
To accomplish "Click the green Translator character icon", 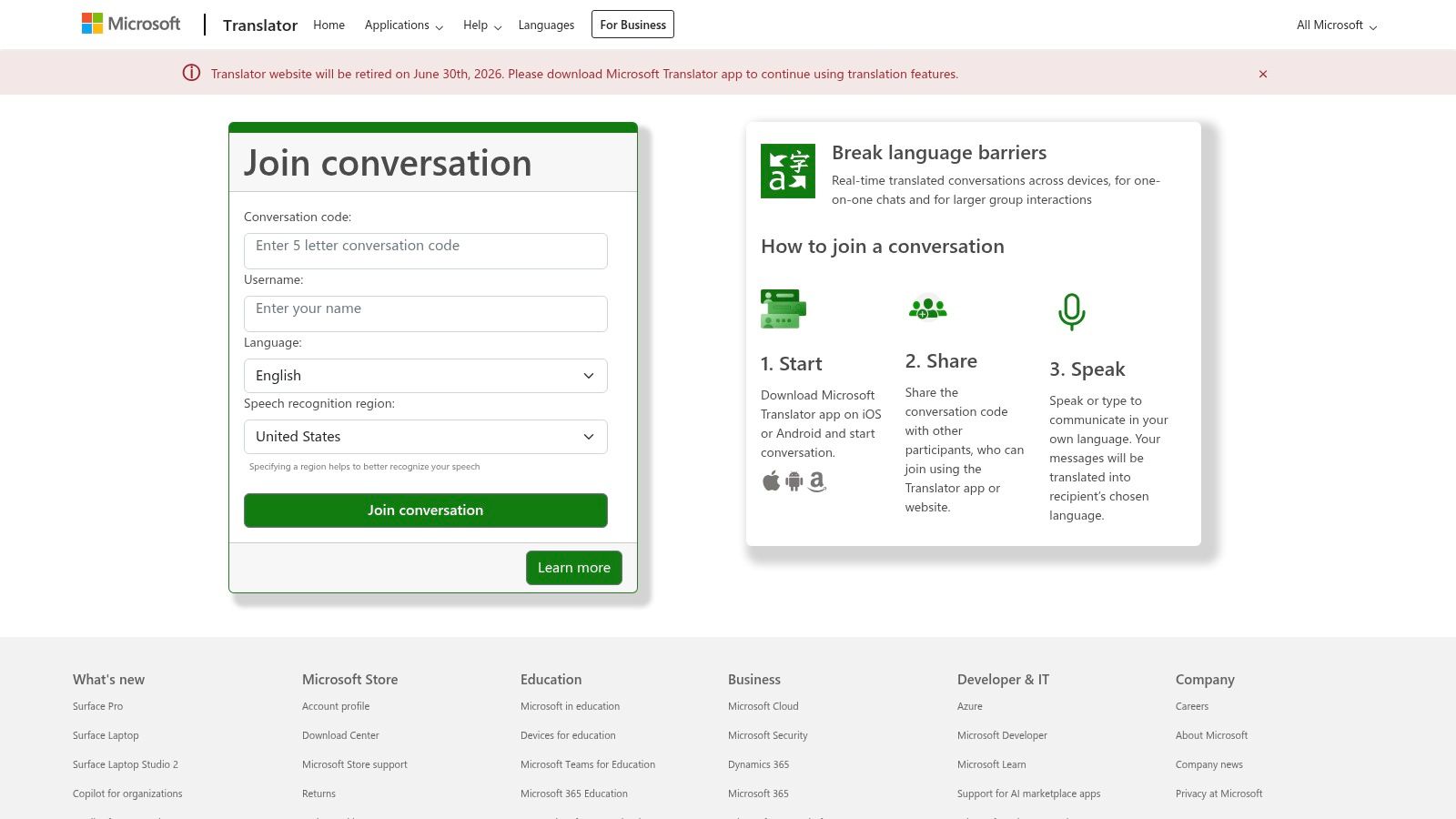I will click(x=787, y=170).
